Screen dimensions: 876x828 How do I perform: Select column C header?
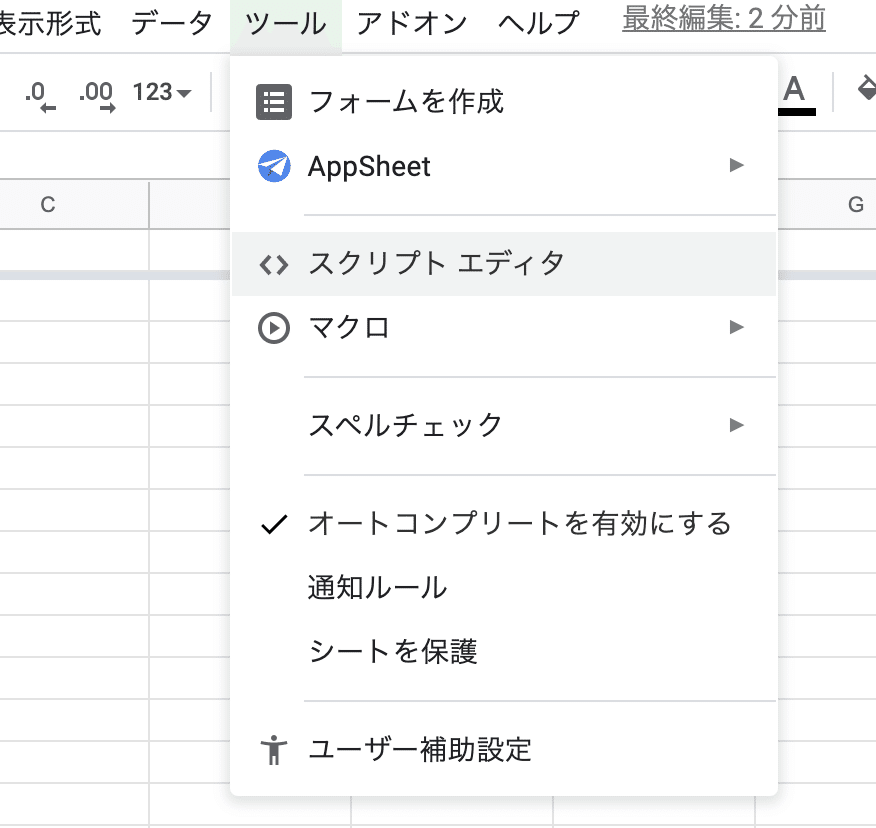(47, 205)
